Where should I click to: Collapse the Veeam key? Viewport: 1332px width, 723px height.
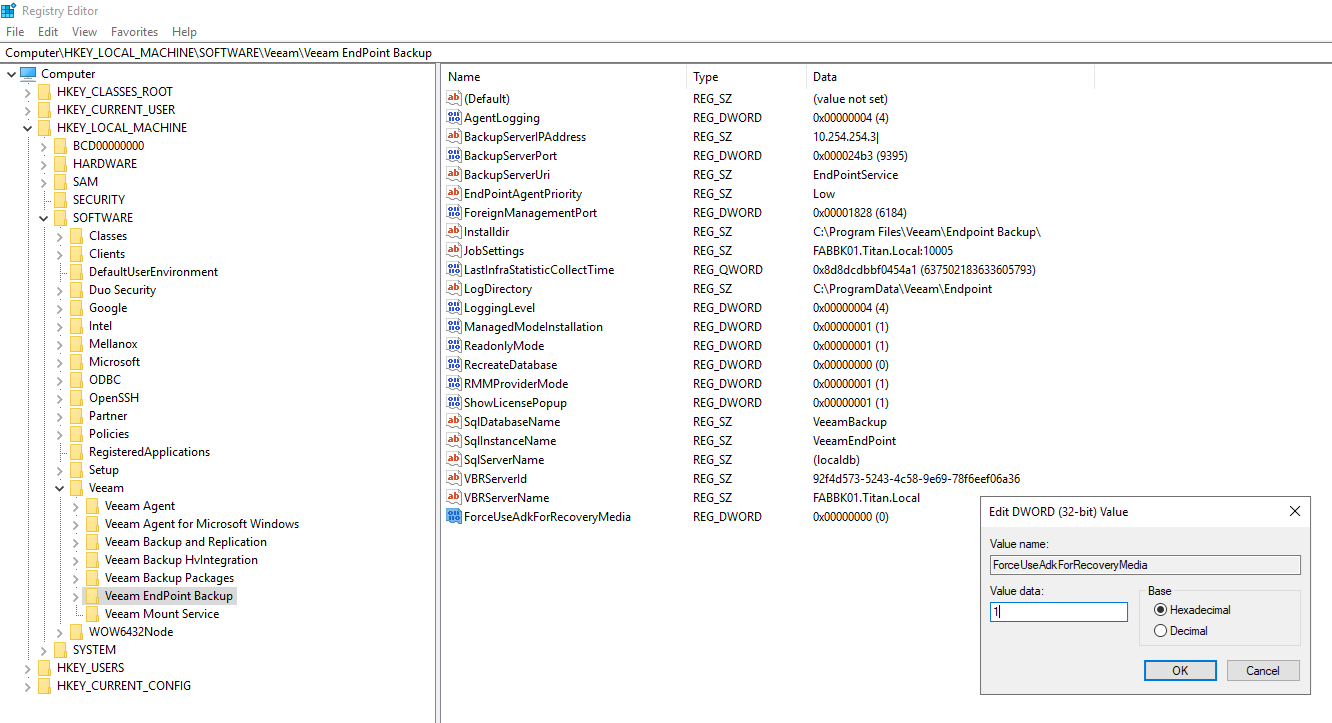(59, 488)
